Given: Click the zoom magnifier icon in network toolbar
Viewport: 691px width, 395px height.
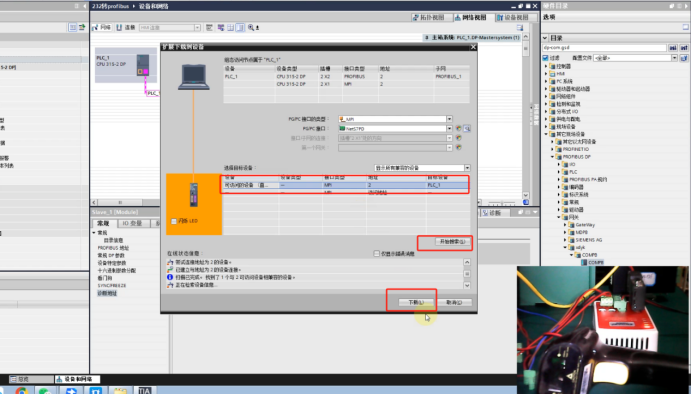Looking at the screenshot, I should 252,27.
